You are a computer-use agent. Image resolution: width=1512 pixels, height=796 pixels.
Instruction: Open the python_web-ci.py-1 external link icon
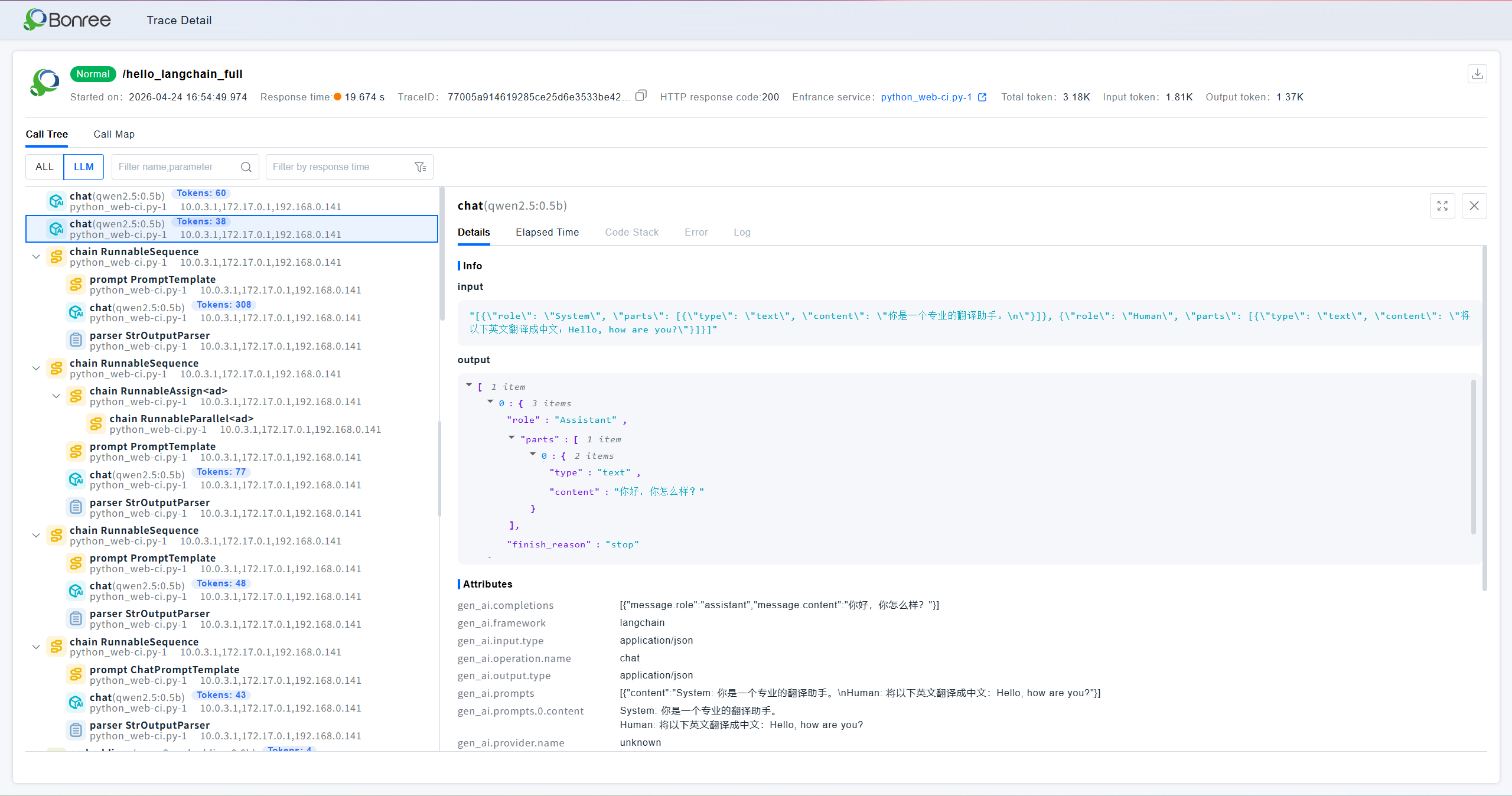coord(982,97)
